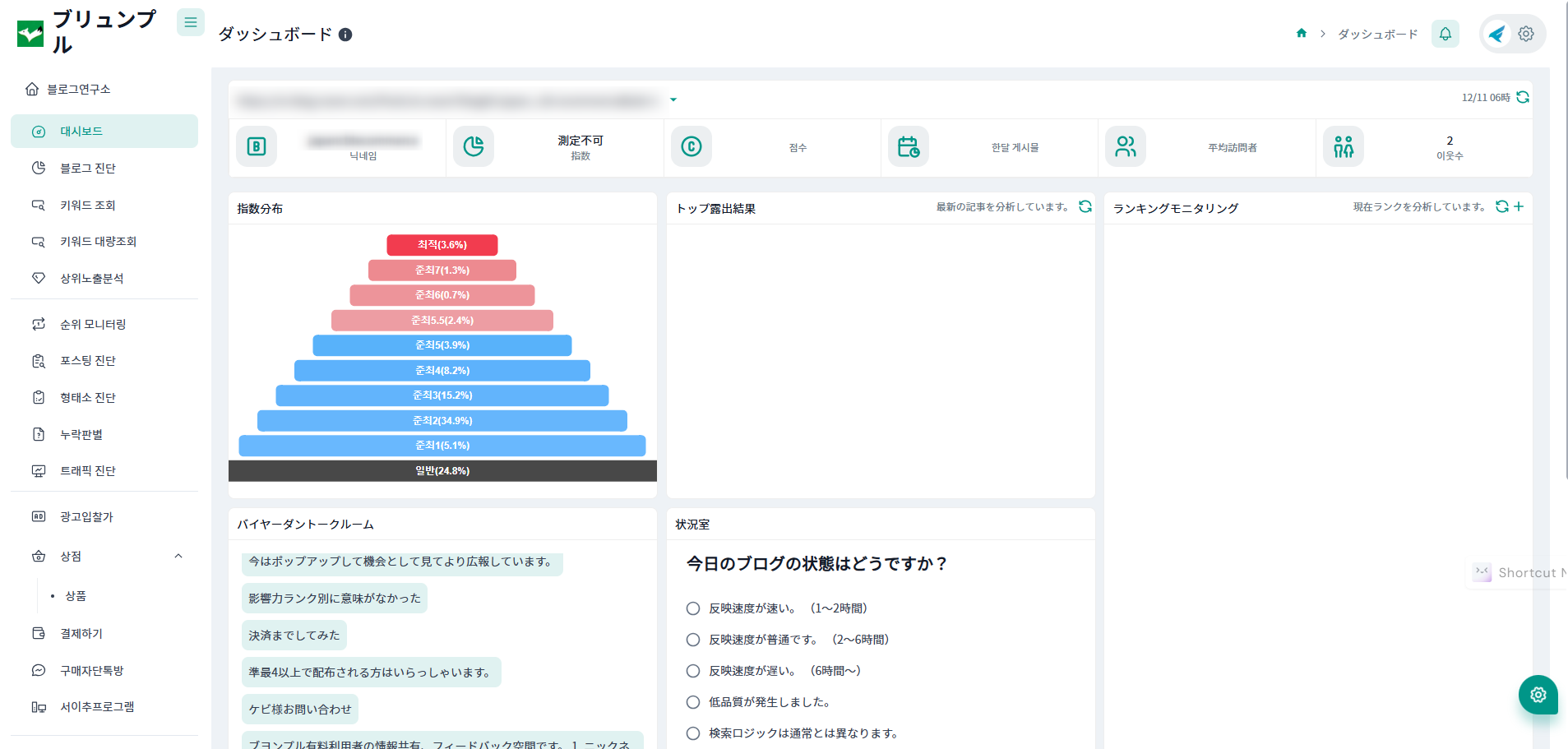Refresh the data next to 12/11 timestamp
1568x749 pixels.
tap(1523, 97)
